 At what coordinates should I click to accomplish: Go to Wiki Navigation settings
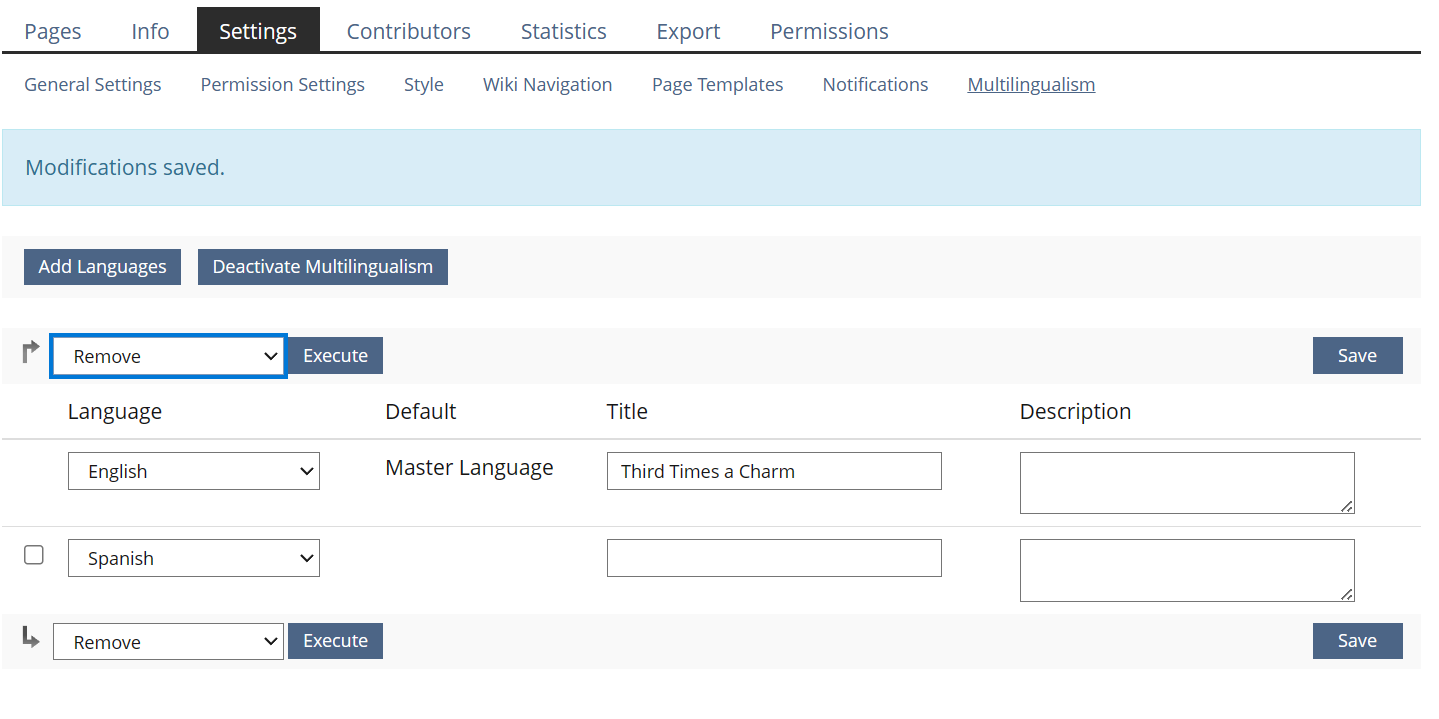pos(547,85)
